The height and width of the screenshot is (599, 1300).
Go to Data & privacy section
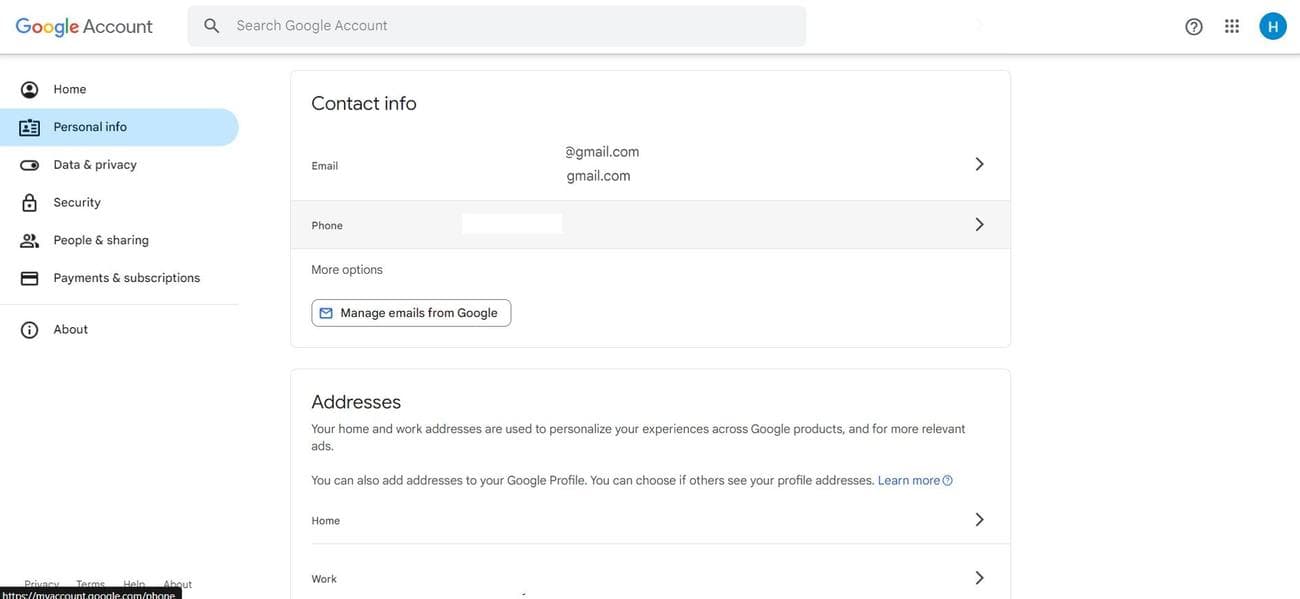95,165
